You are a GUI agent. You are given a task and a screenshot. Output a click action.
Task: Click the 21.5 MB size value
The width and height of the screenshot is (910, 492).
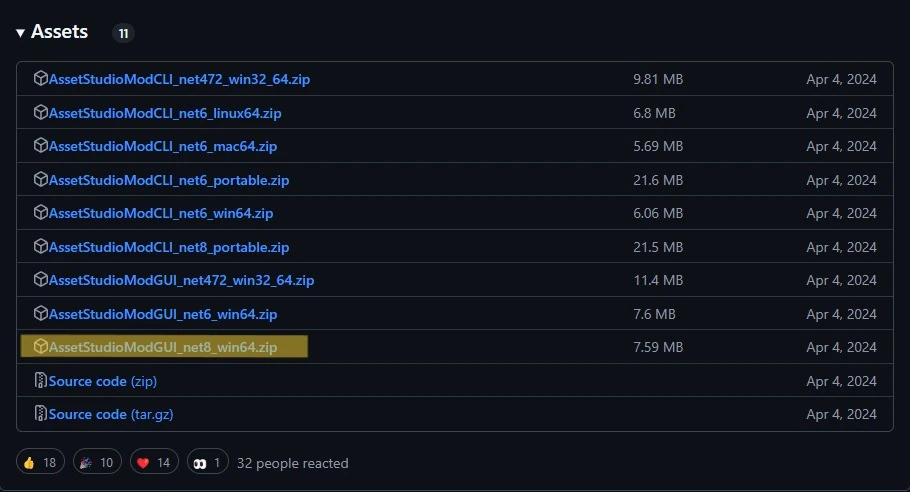coord(658,247)
